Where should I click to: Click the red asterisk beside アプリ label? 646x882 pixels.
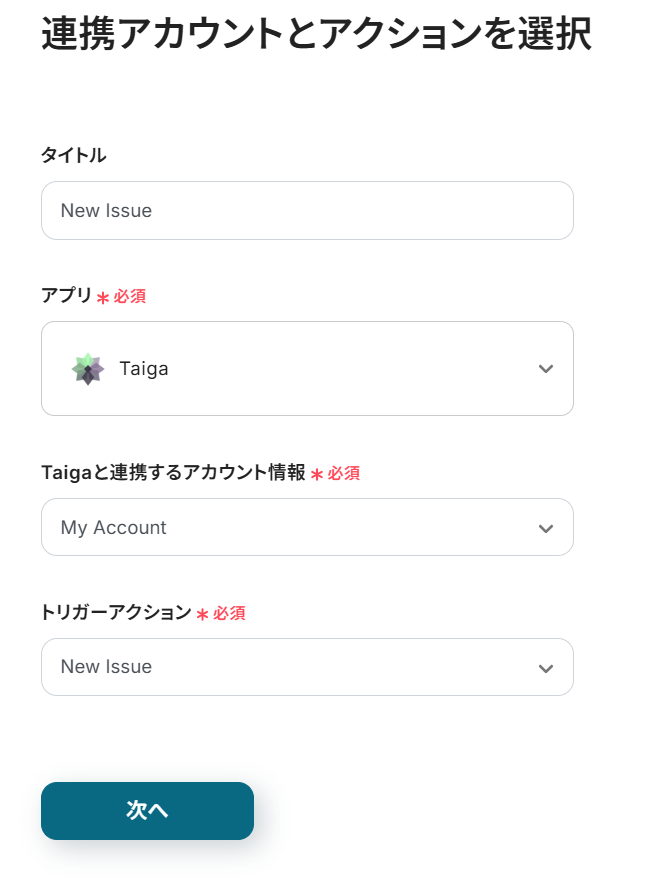102,298
